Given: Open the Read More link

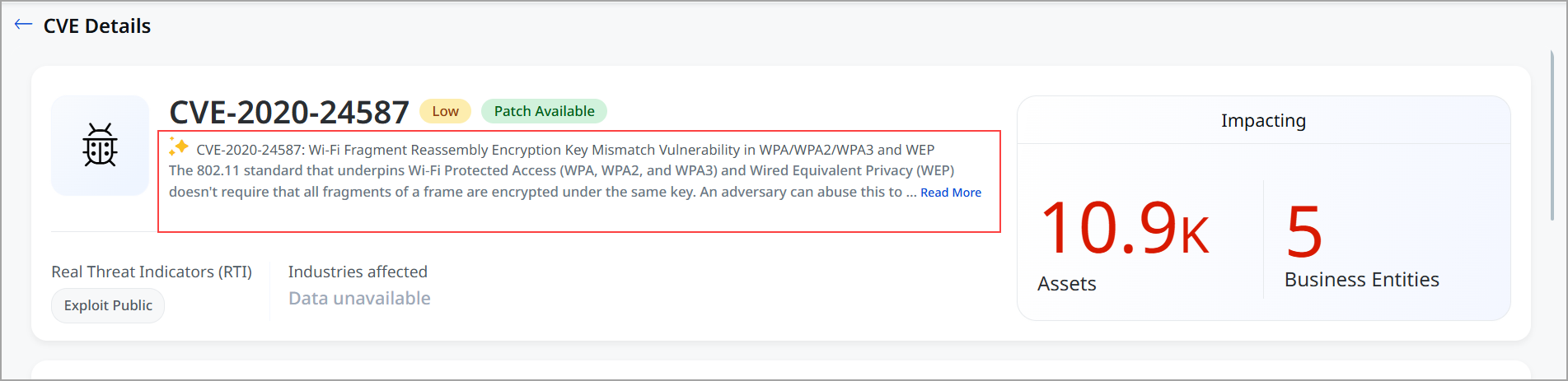Looking at the screenshot, I should [x=950, y=193].
